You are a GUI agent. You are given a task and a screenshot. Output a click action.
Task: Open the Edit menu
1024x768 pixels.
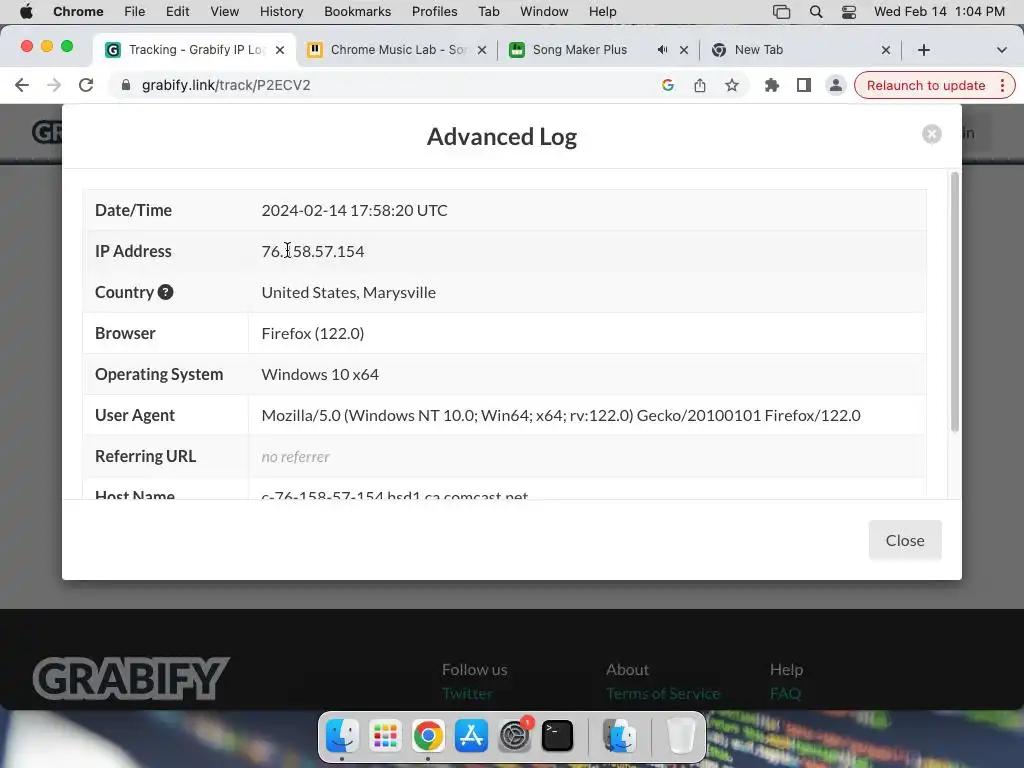177,11
